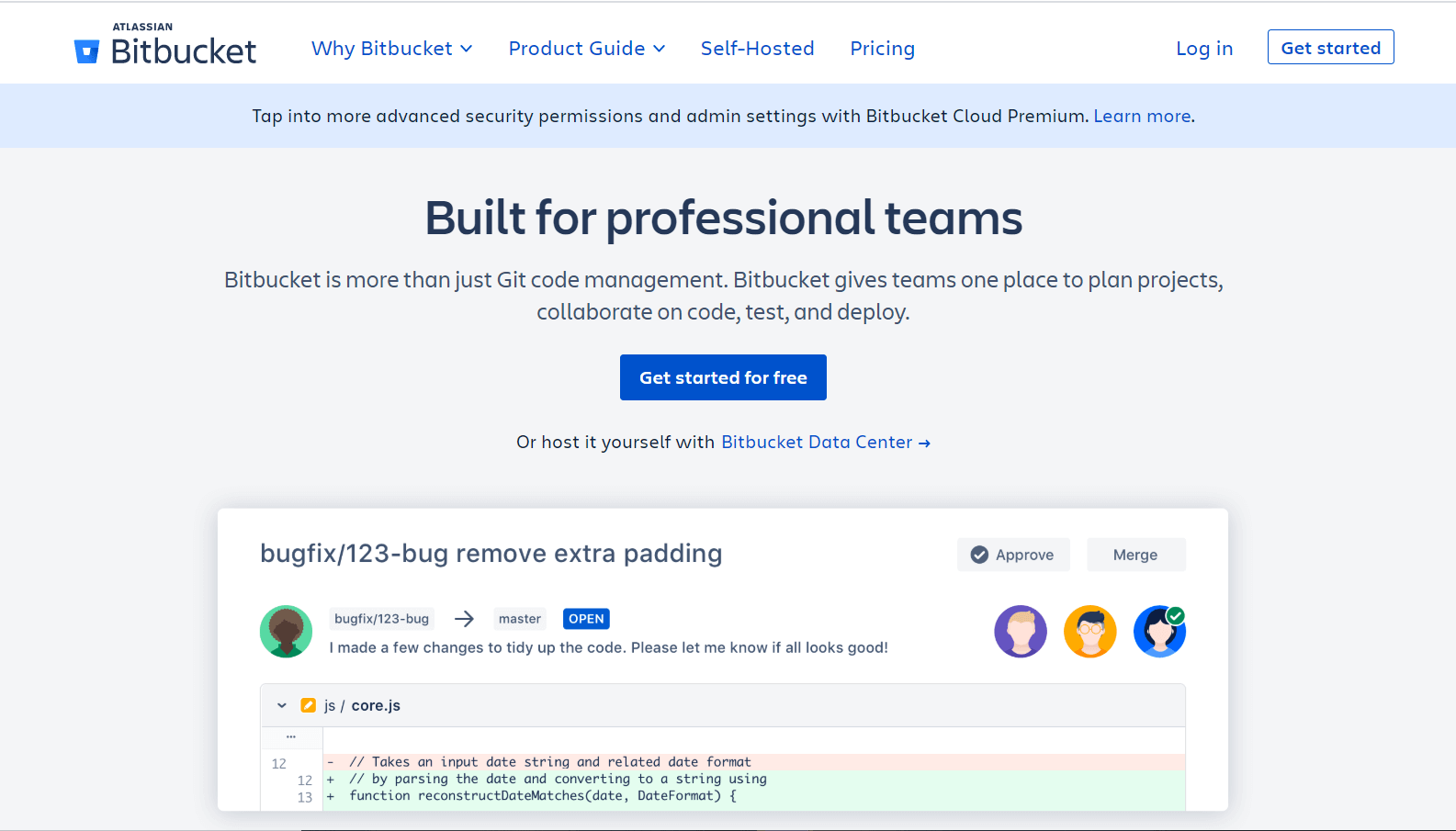Click the Merge button on pull request
Image resolution: width=1456 pixels, height=831 pixels.
(x=1135, y=555)
